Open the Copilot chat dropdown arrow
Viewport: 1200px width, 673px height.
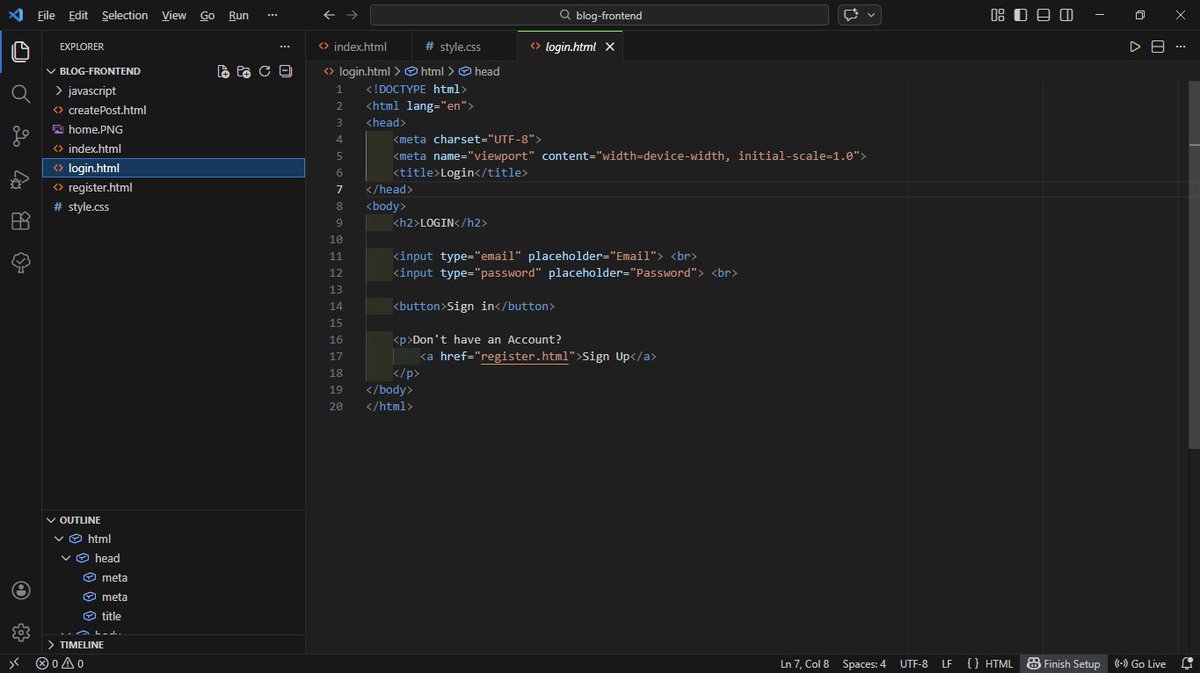(x=872, y=15)
